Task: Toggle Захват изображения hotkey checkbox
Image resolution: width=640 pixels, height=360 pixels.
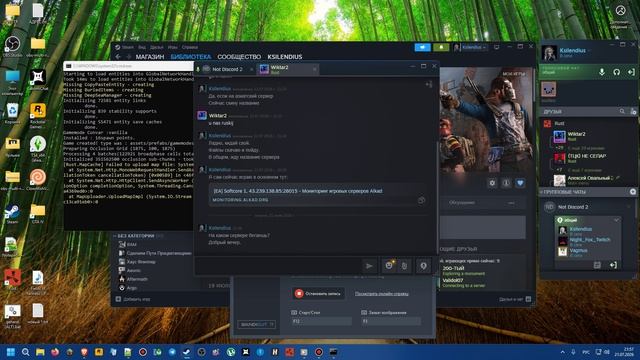Action: pos(364,313)
